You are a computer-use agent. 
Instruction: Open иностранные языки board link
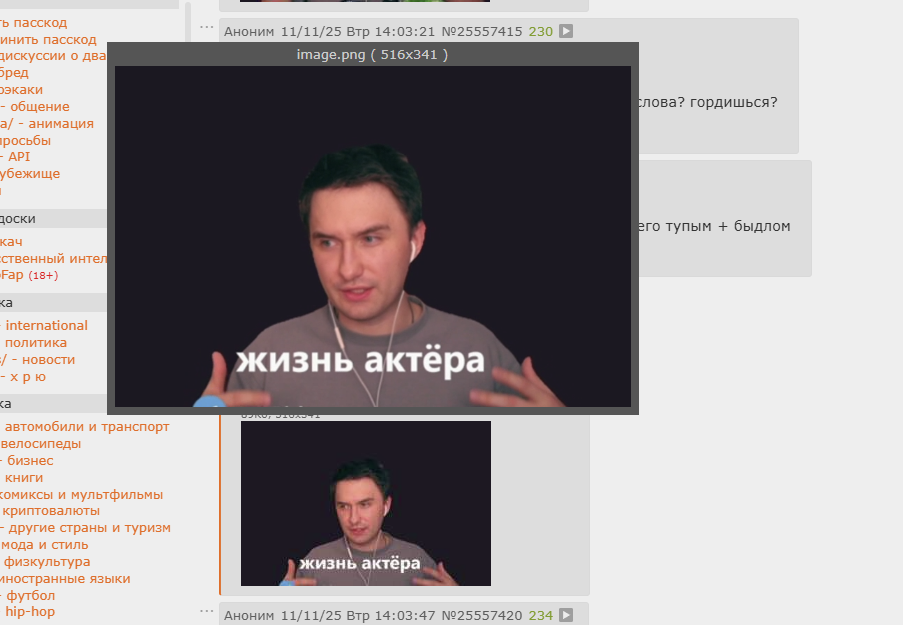[65, 579]
